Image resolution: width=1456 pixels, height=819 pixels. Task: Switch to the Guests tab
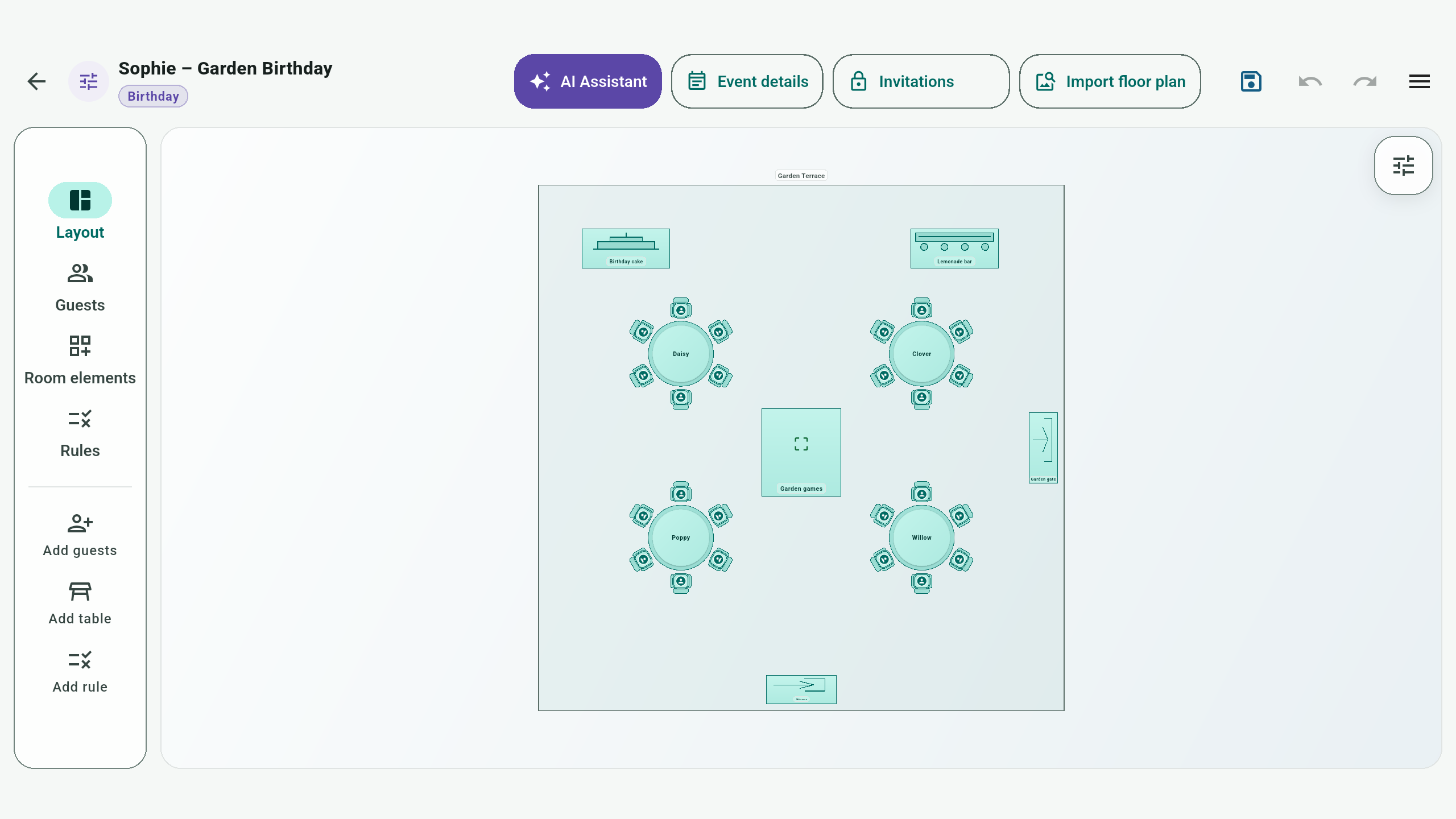point(80,288)
